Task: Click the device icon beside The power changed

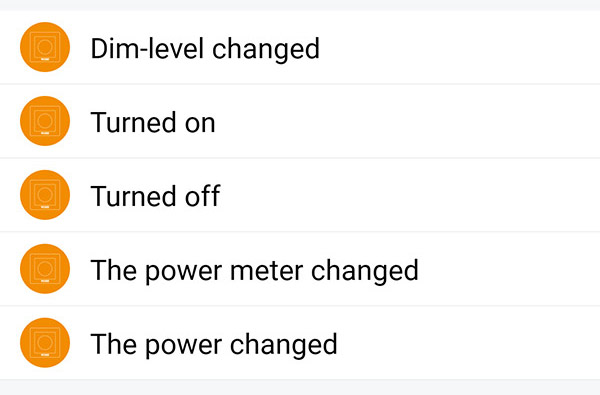Action: point(45,343)
